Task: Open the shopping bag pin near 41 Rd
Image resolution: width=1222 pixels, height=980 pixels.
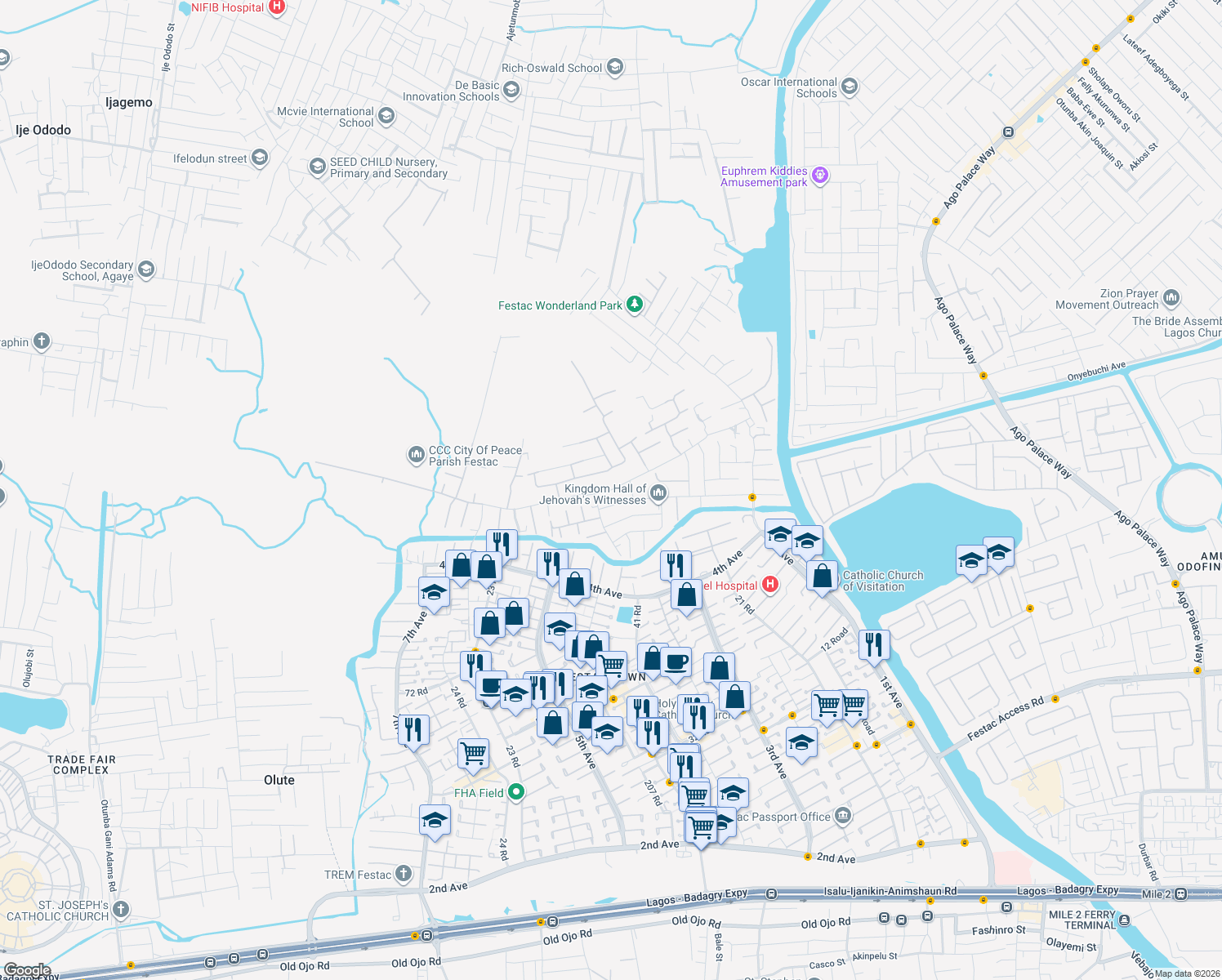Action: click(x=686, y=595)
